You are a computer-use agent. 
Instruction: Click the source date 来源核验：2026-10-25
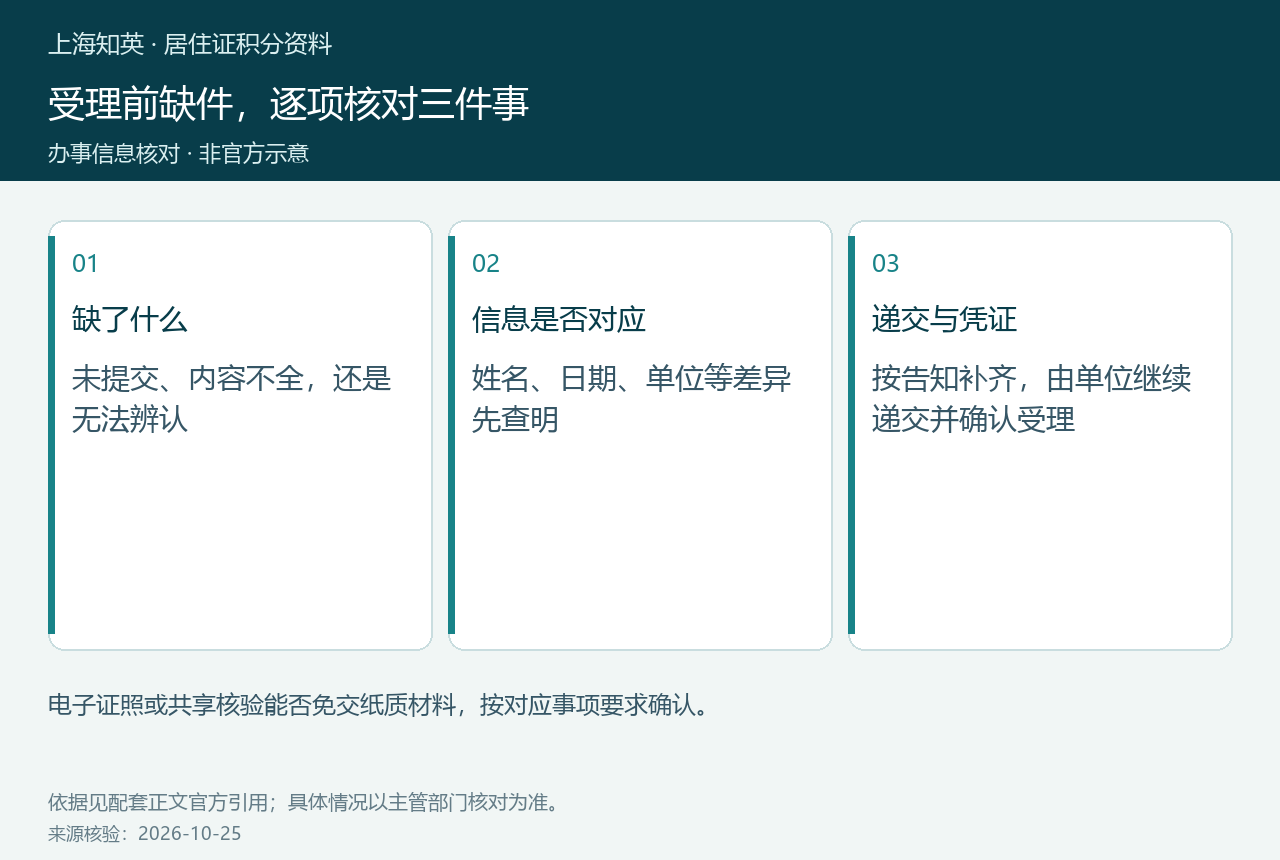pos(145,833)
